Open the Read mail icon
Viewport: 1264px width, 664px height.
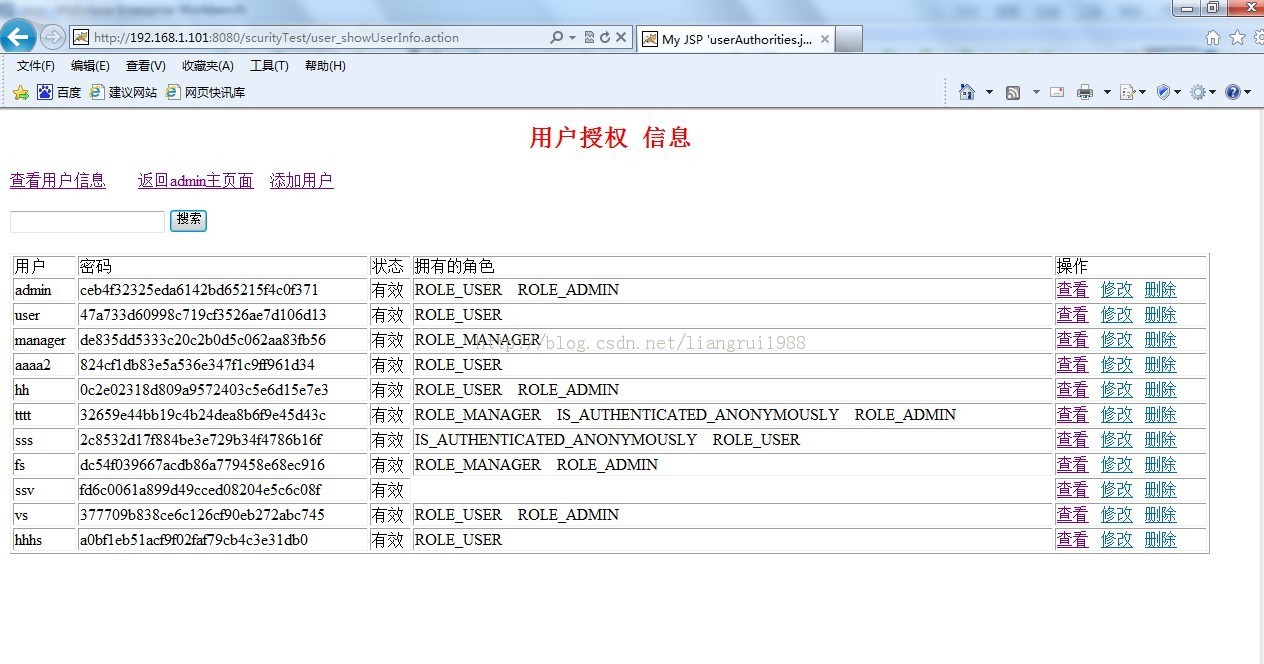point(1056,91)
